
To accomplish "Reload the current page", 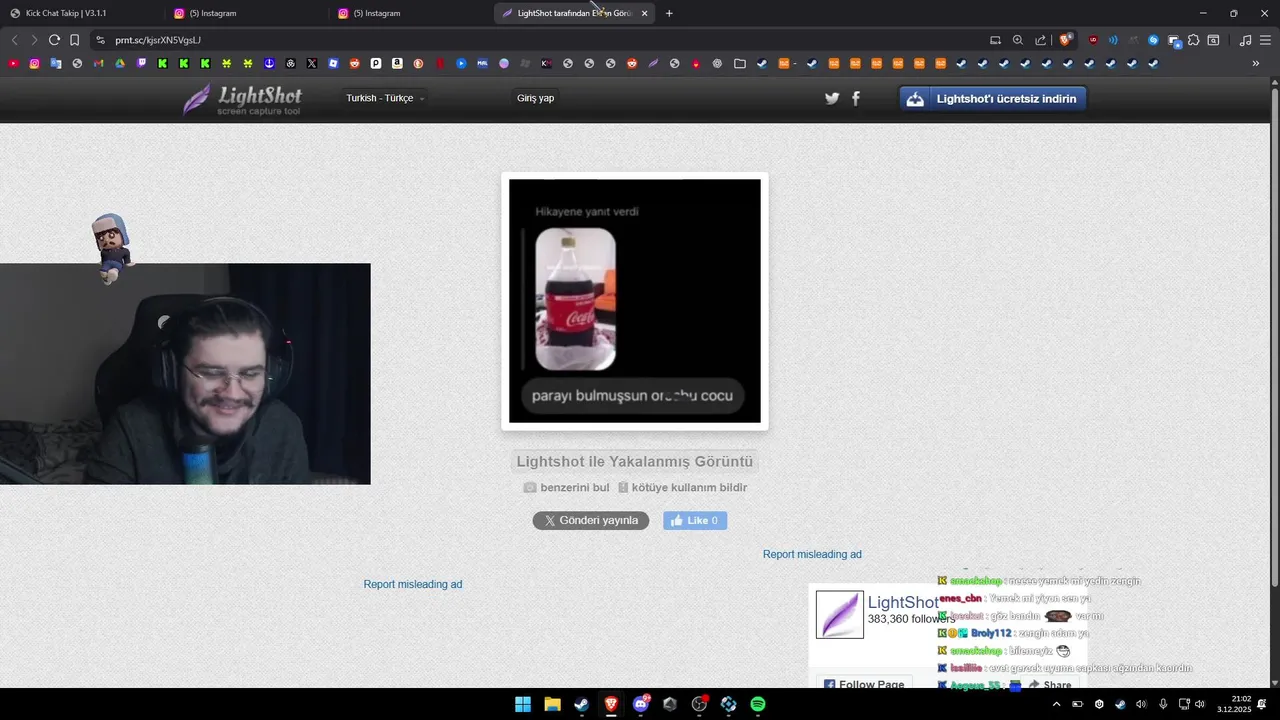I will point(54,40).
